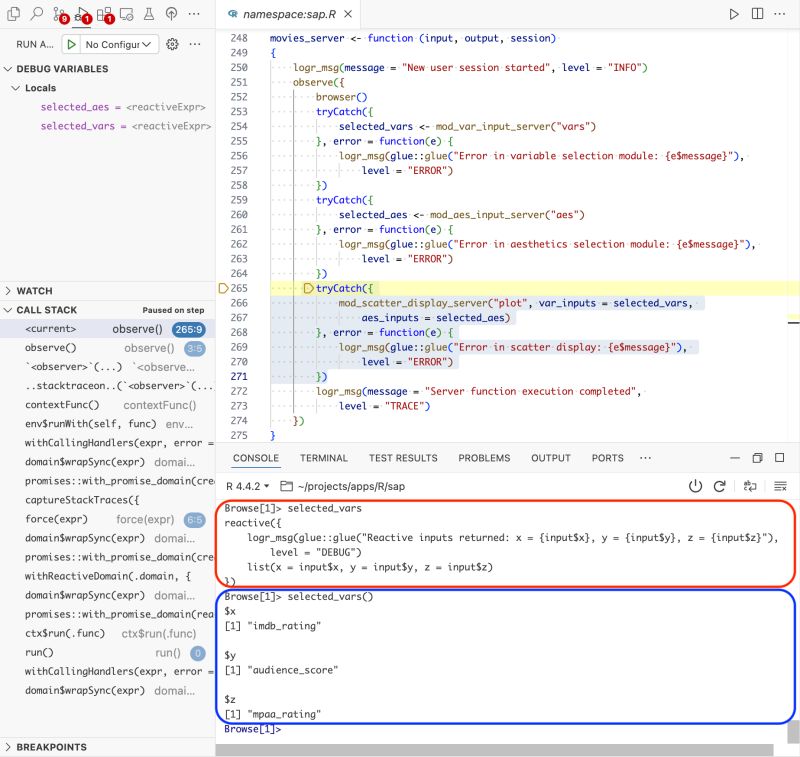Screen dimensions: 800x757
Task: Open the Search view icon
Action: pos(36,14)
